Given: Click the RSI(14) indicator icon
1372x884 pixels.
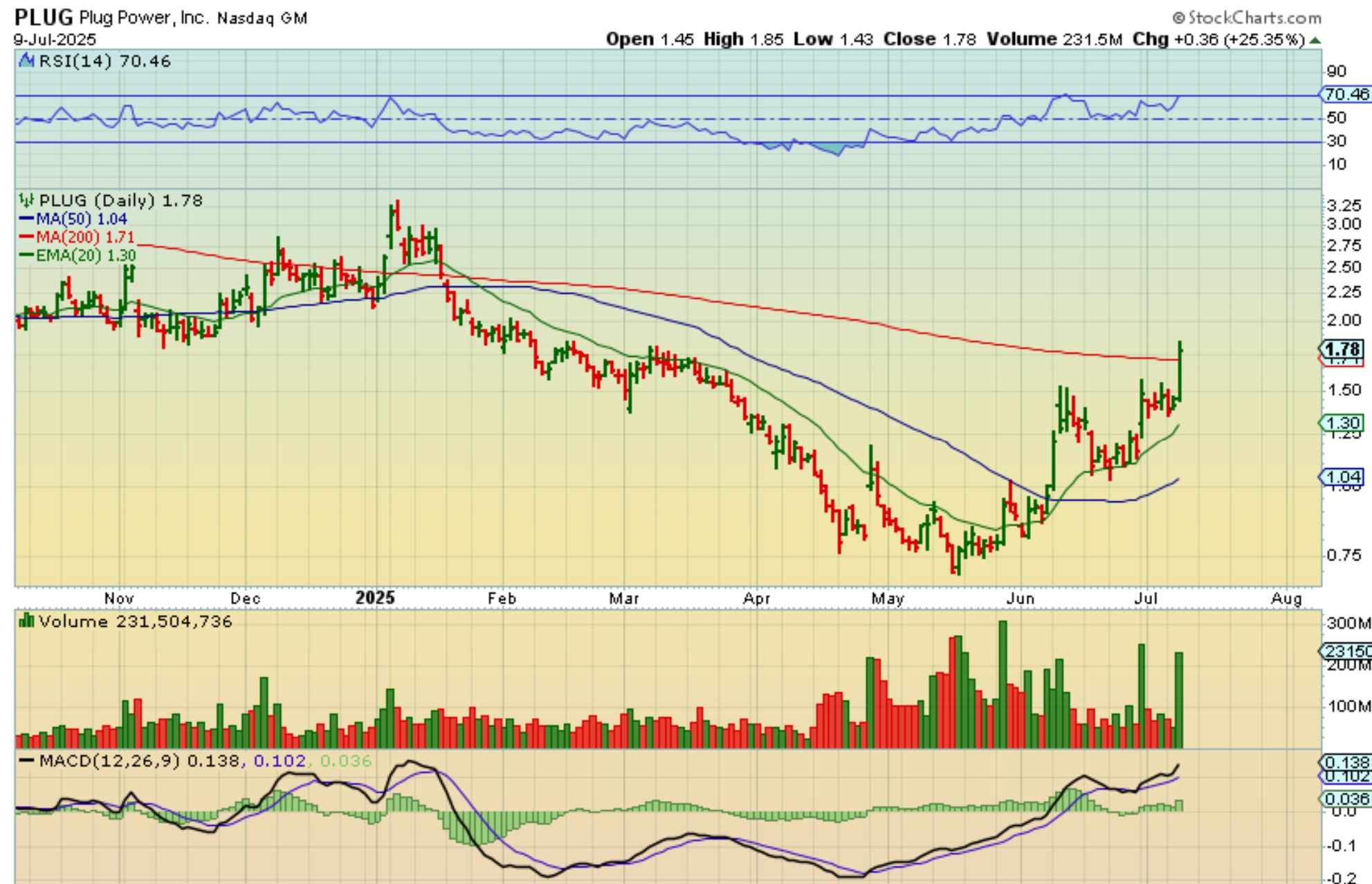Looking at the screenshot, I should click(27, 61).
